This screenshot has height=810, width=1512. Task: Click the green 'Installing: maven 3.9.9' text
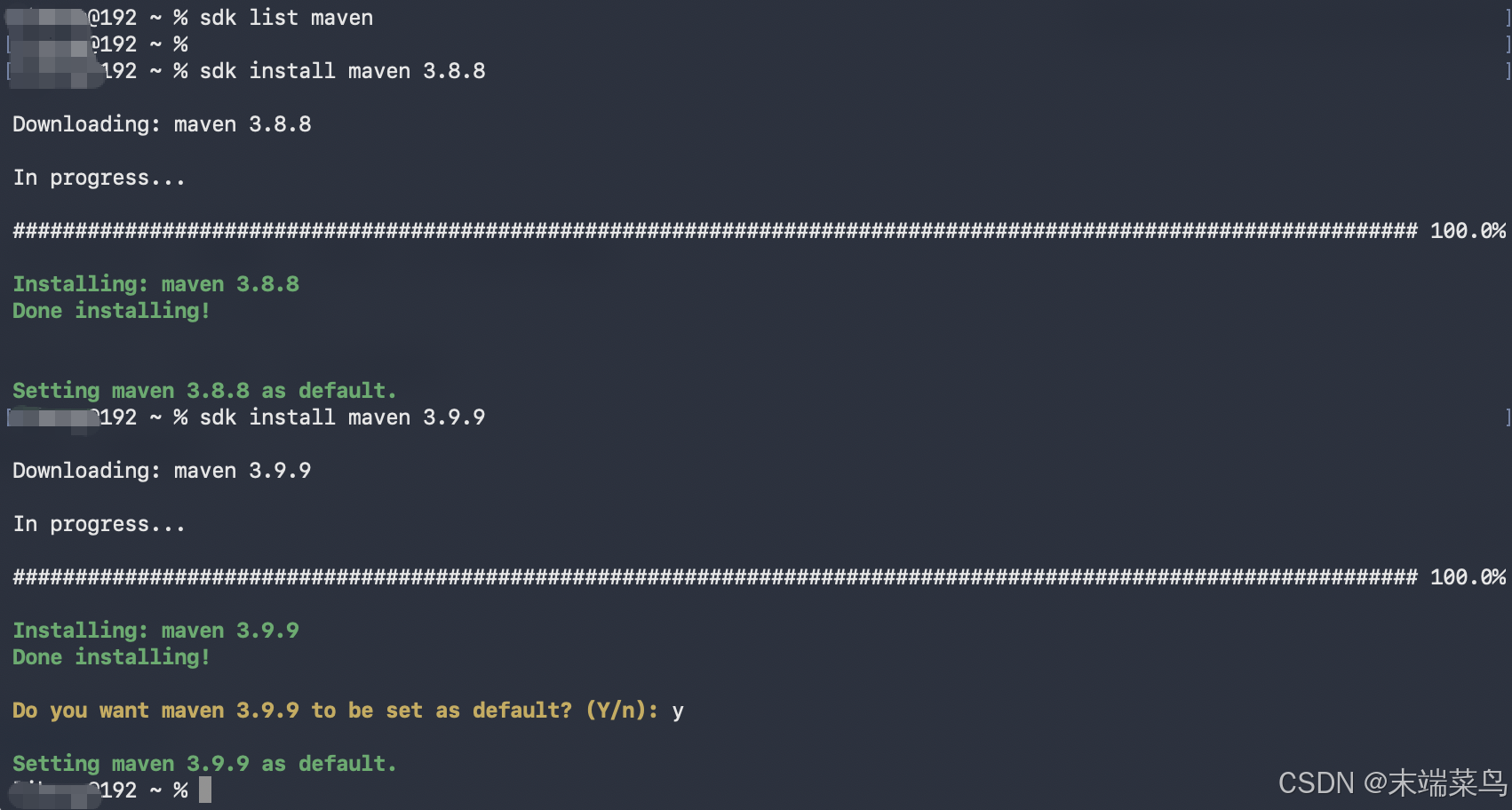pos(155,631)
